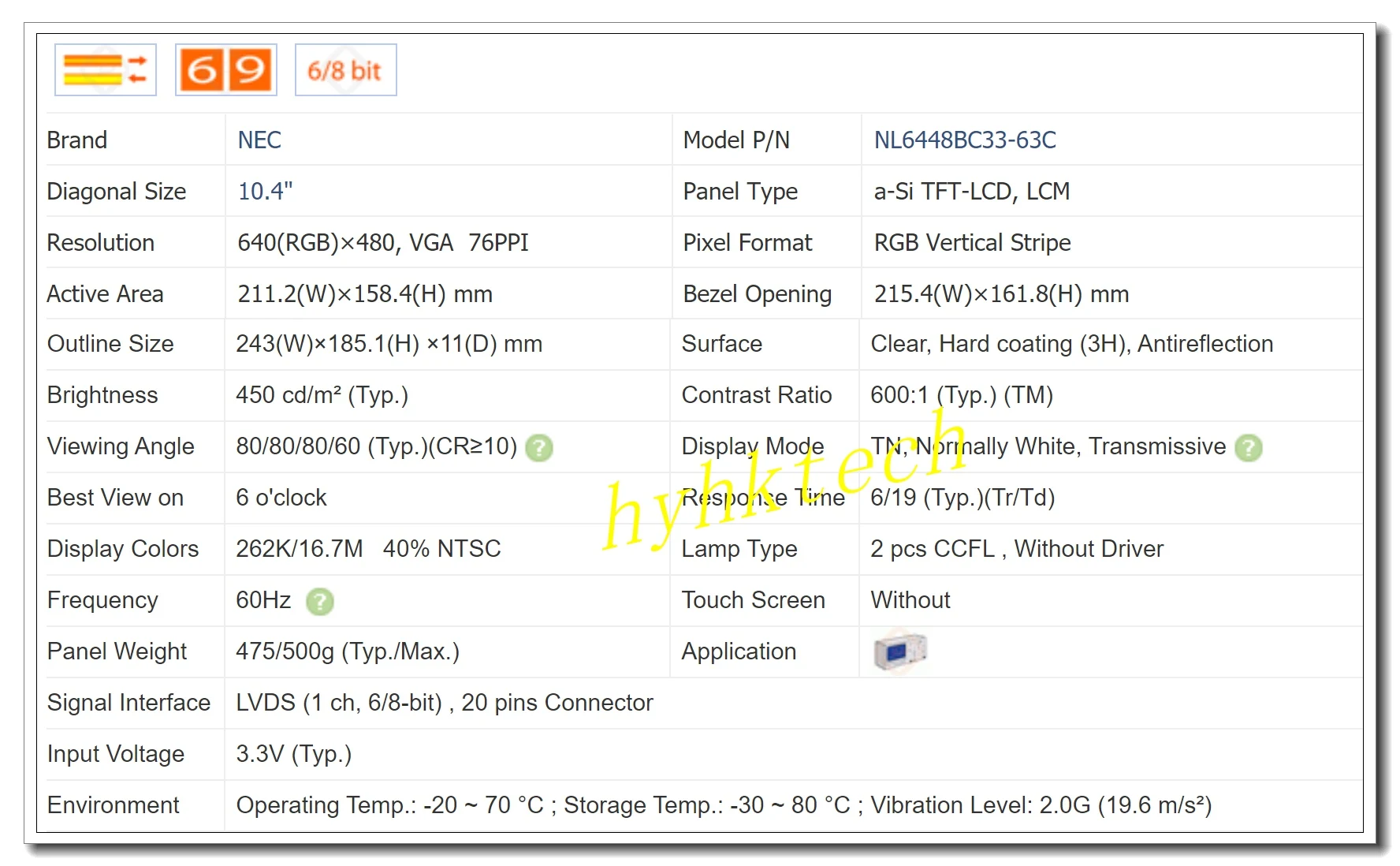The image size is (1400, 866).
Task: Select the Outline Size value 243(W)×185.1(H) ×11(D) mm
Action: click(x=389, y=344)
